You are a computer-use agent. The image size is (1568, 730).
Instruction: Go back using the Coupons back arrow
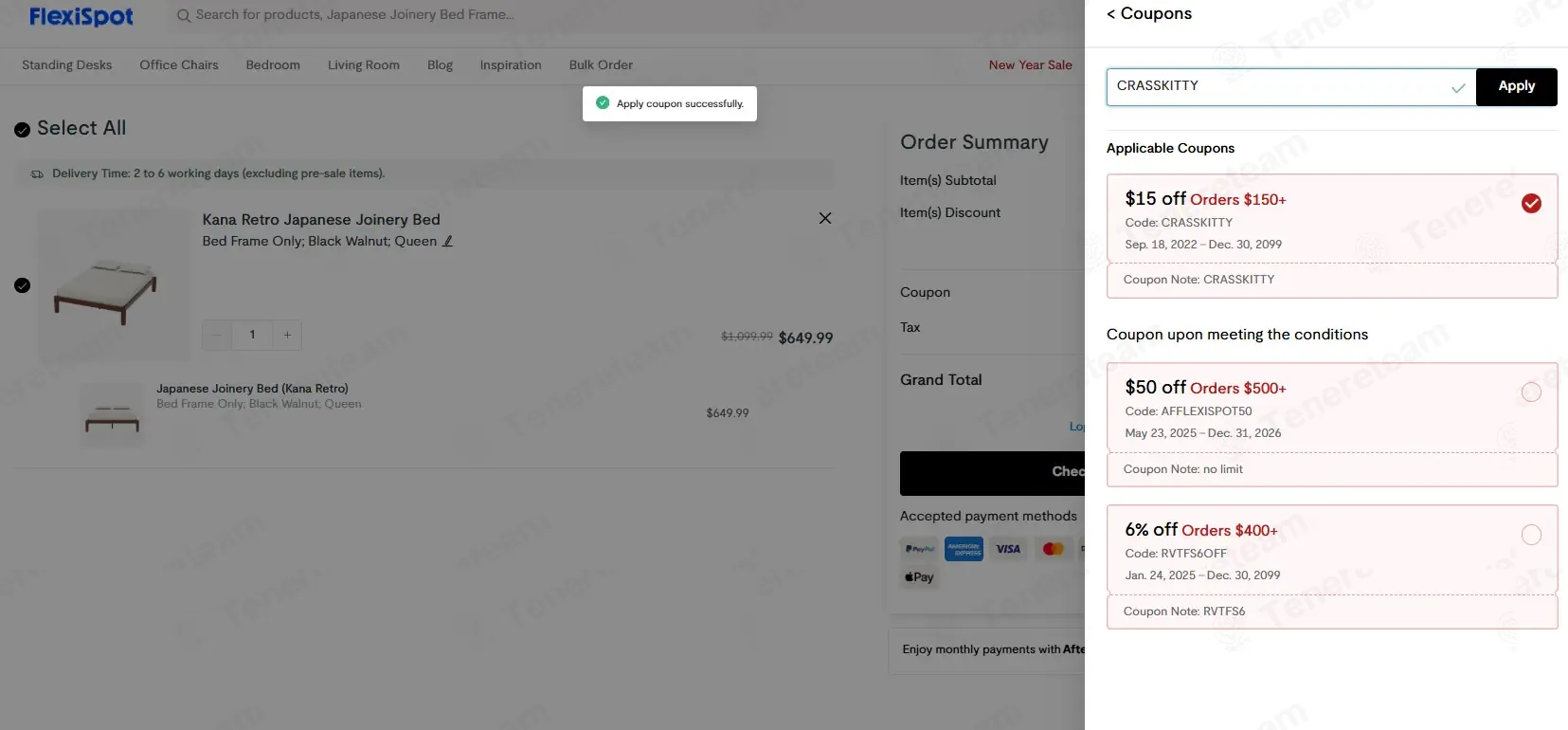pyautogui.click(x=1111, y=13)
